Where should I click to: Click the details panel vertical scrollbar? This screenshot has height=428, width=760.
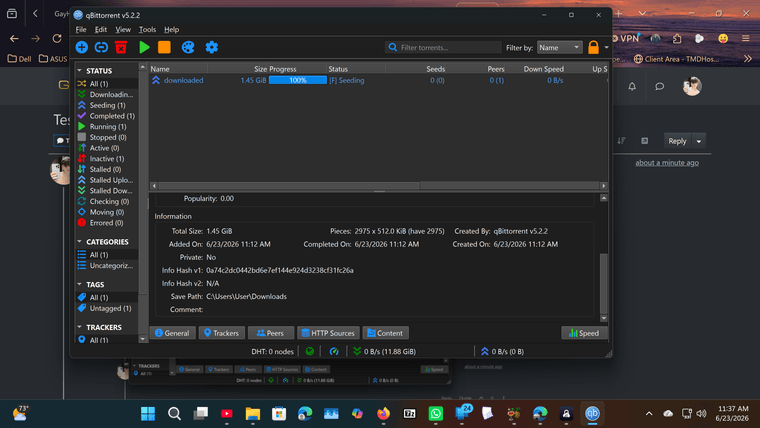[603, 283]
